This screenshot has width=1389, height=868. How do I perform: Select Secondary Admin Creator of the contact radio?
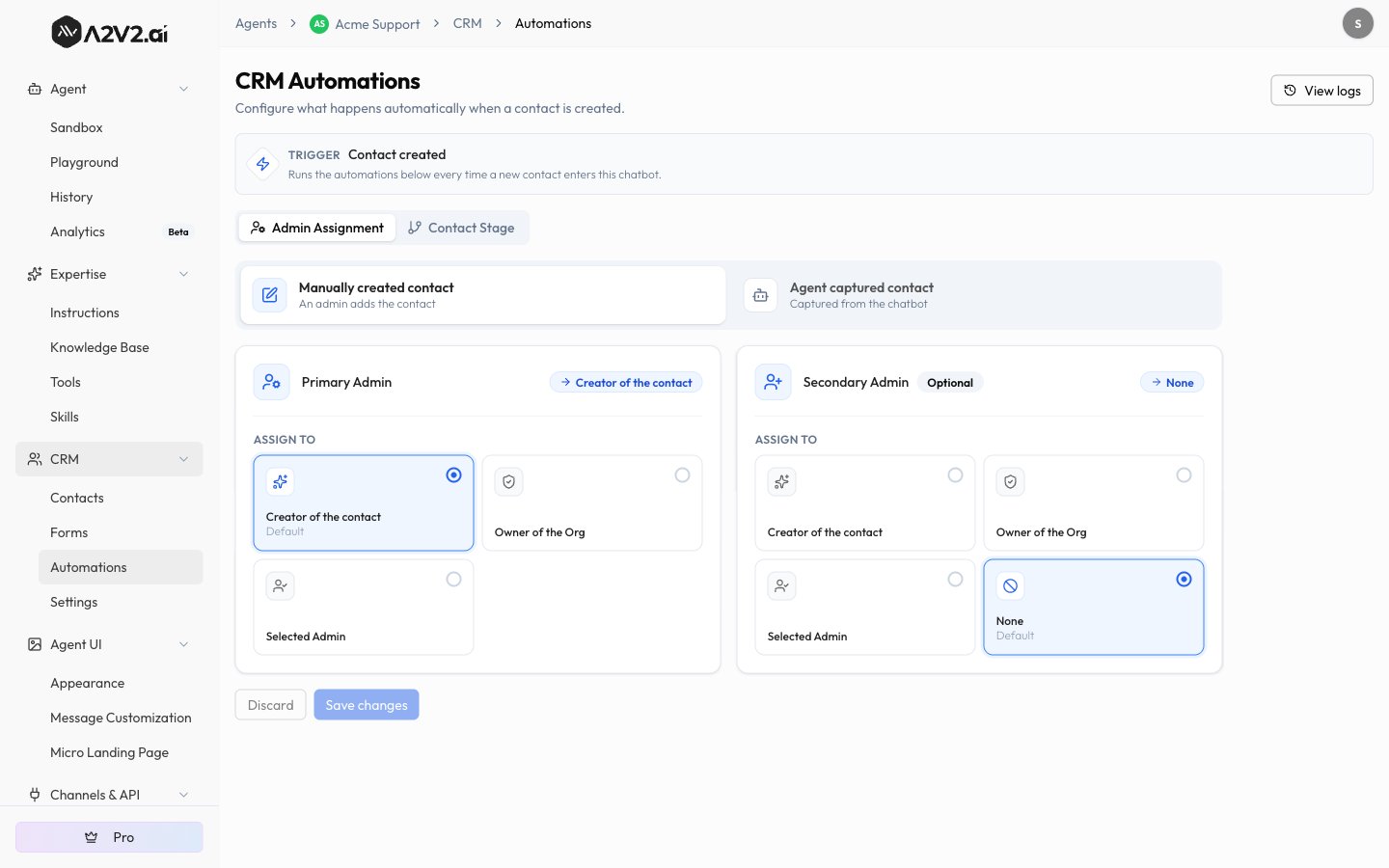point(955,475)
